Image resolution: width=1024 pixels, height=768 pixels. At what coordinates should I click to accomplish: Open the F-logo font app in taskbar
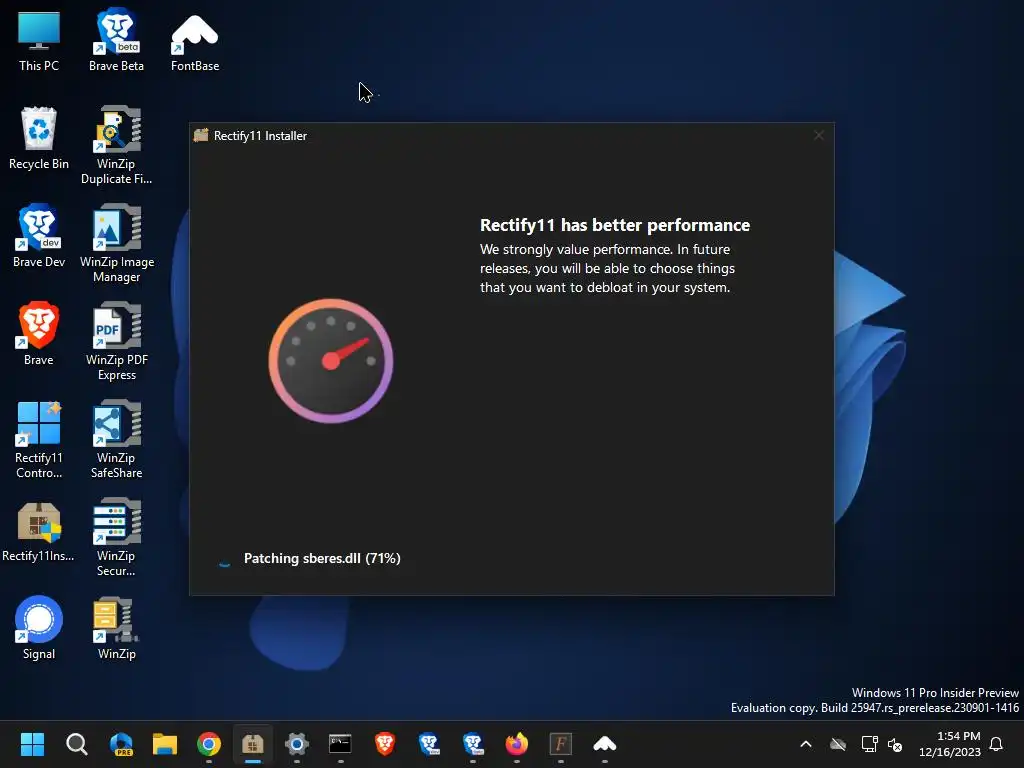pyautogui.click(x=560, y=744)
